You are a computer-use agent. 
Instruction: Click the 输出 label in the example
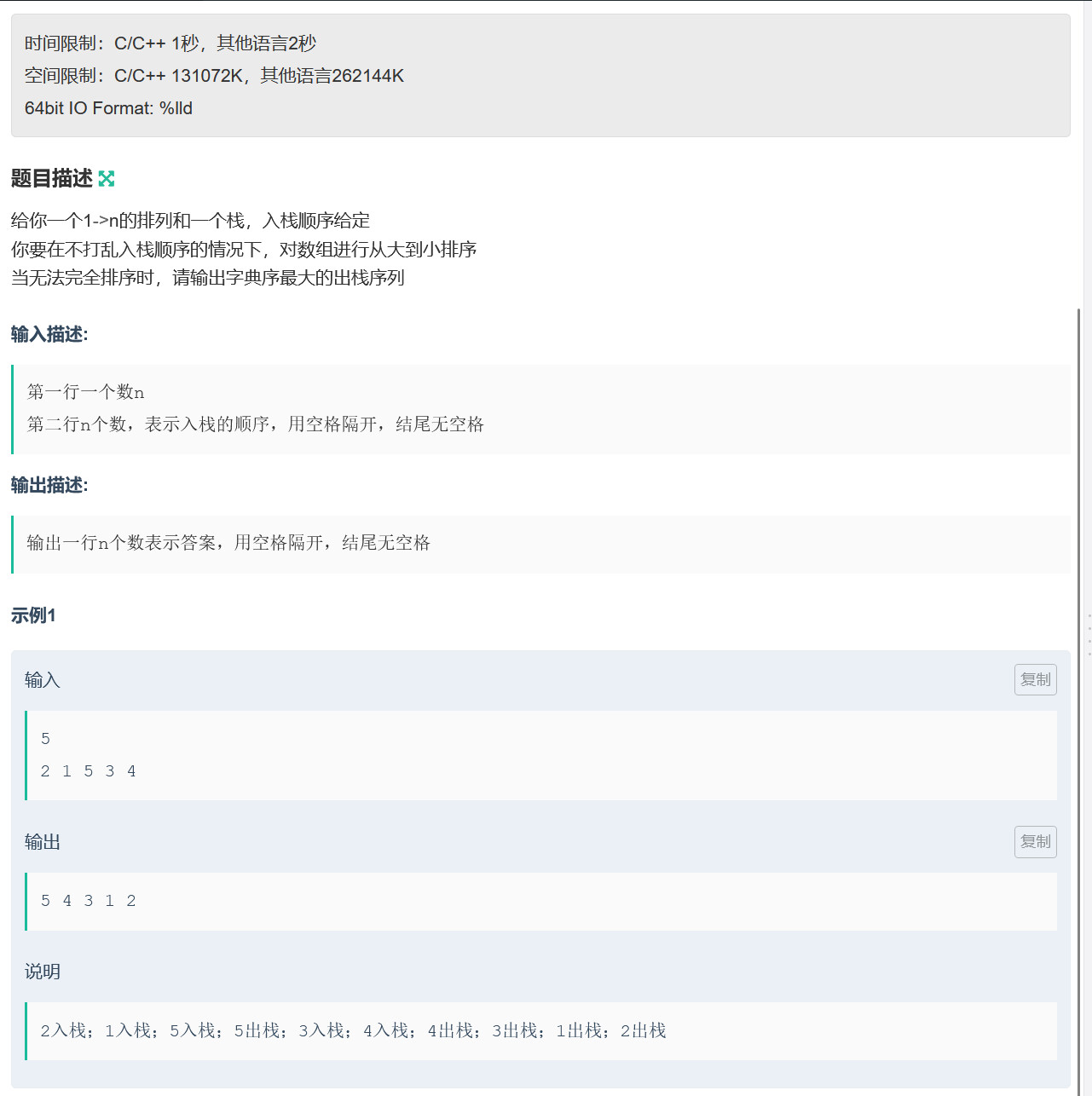43,842
